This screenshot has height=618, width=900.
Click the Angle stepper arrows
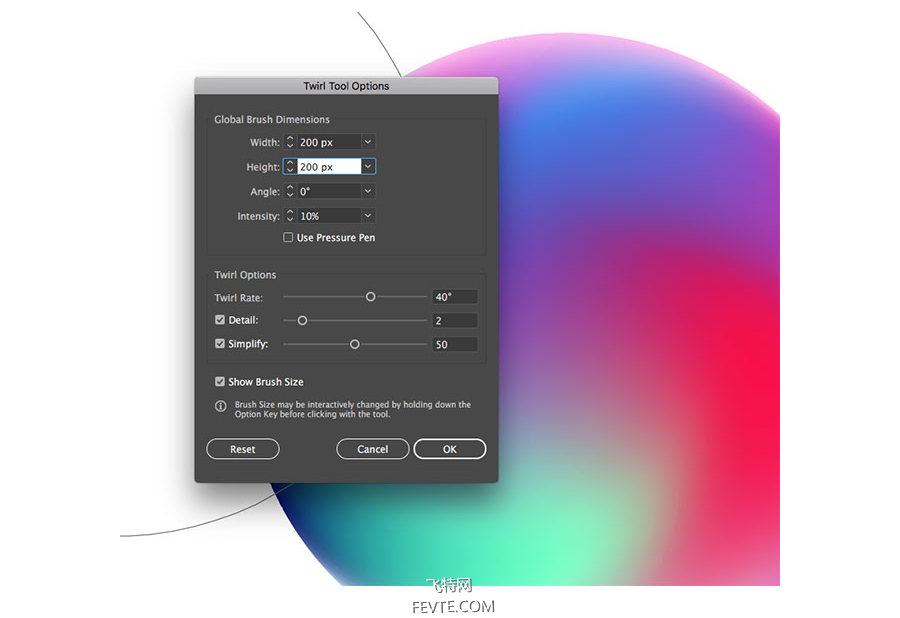pos(290,191)
